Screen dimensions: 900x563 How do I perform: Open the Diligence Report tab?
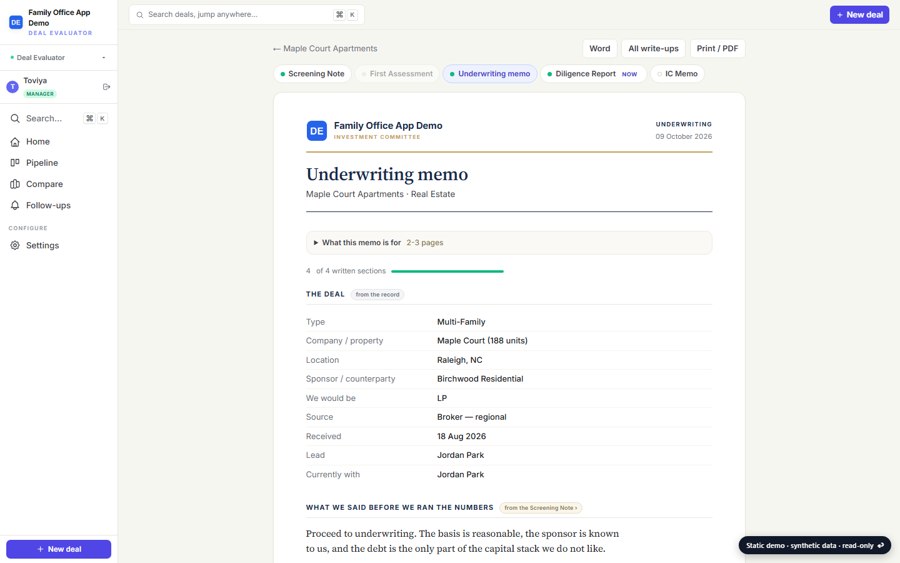coord(593,74)
